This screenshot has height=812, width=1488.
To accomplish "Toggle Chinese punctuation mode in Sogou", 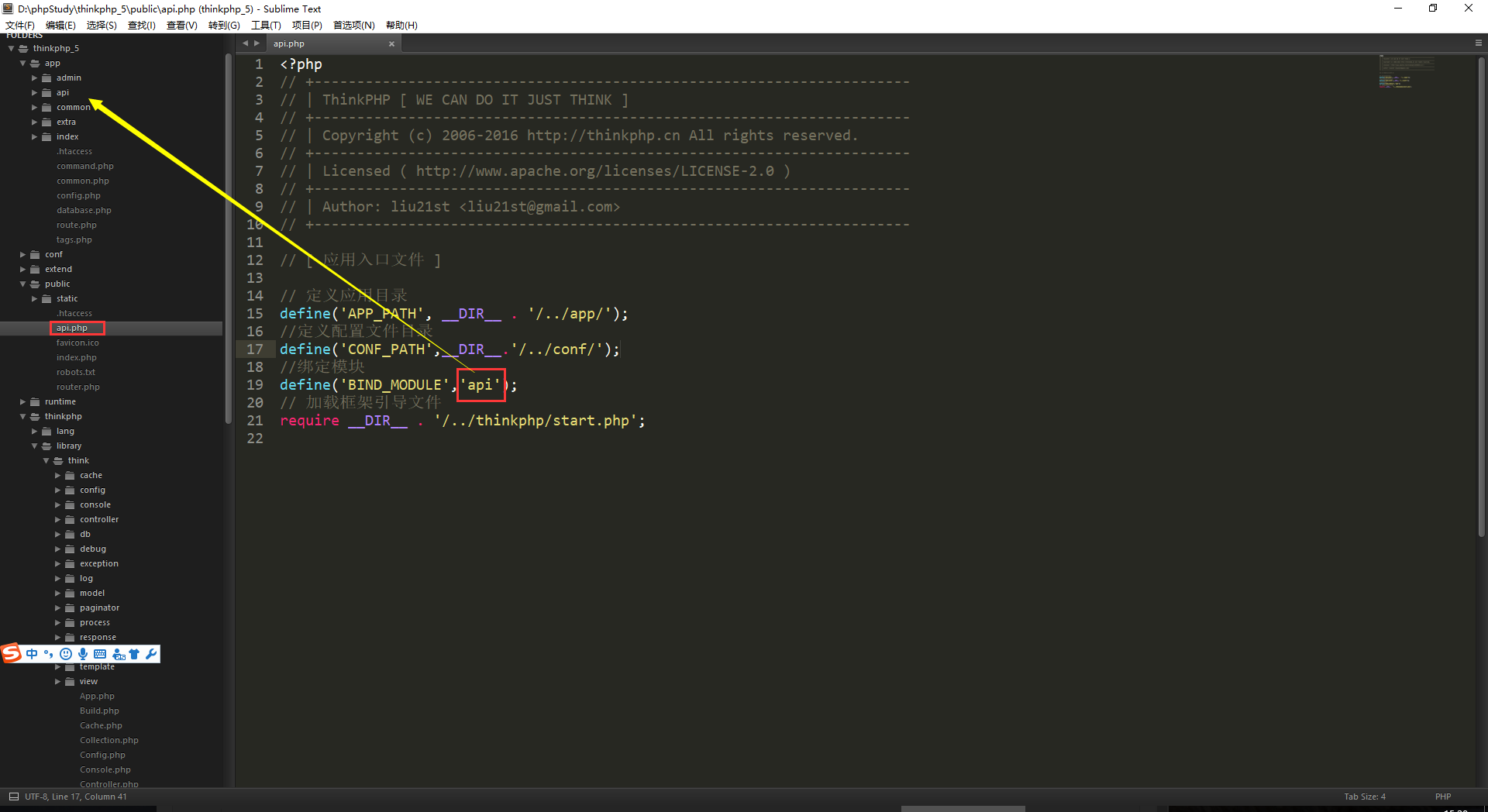I will (49, 654).
